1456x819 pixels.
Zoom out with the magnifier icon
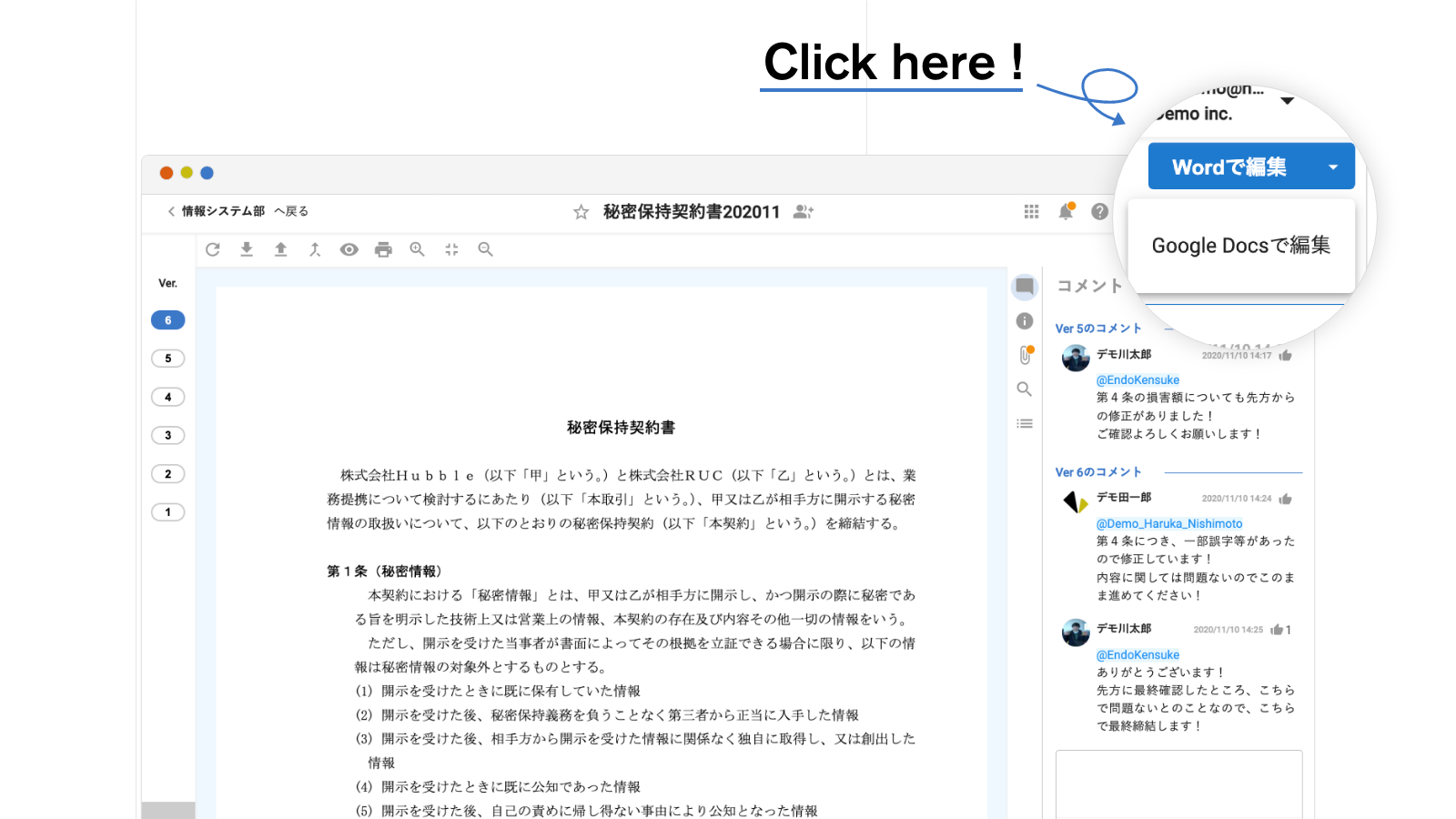click(486, 249)
